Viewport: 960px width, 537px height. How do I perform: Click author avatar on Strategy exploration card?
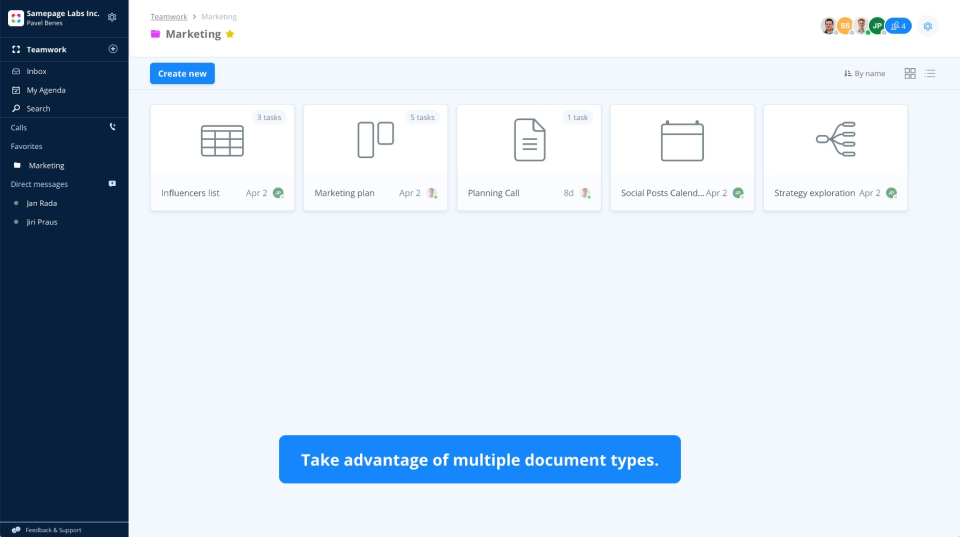pos(891,193)
